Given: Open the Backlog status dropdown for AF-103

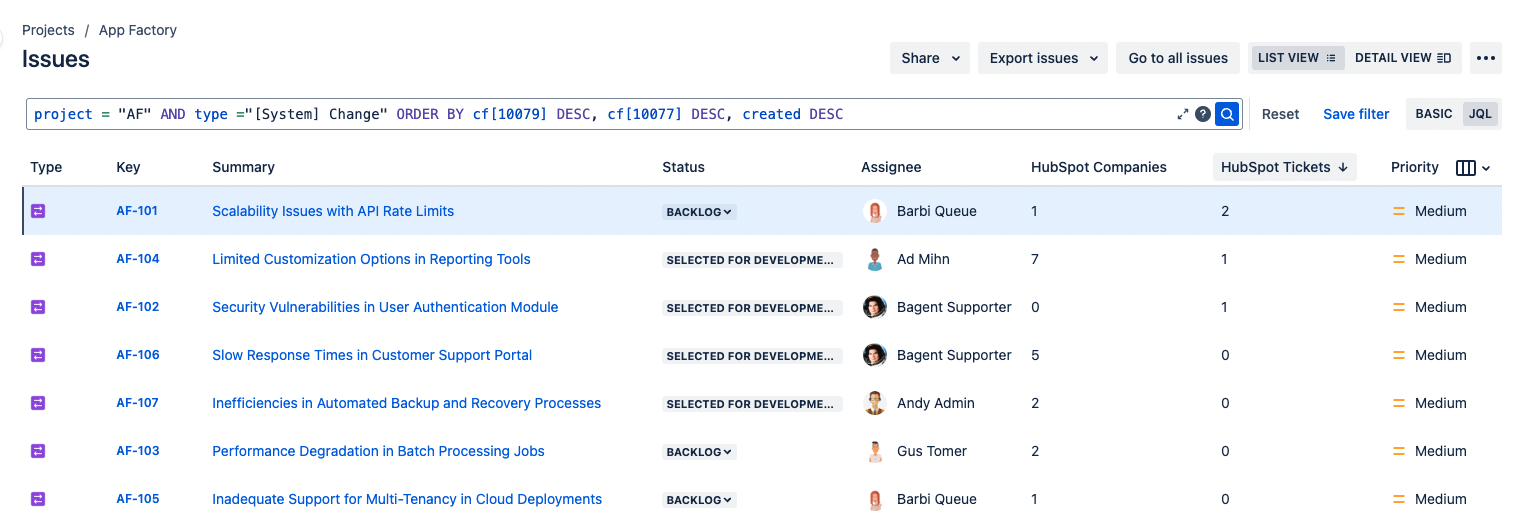Looking at the screenshot, I should (699, 452).
